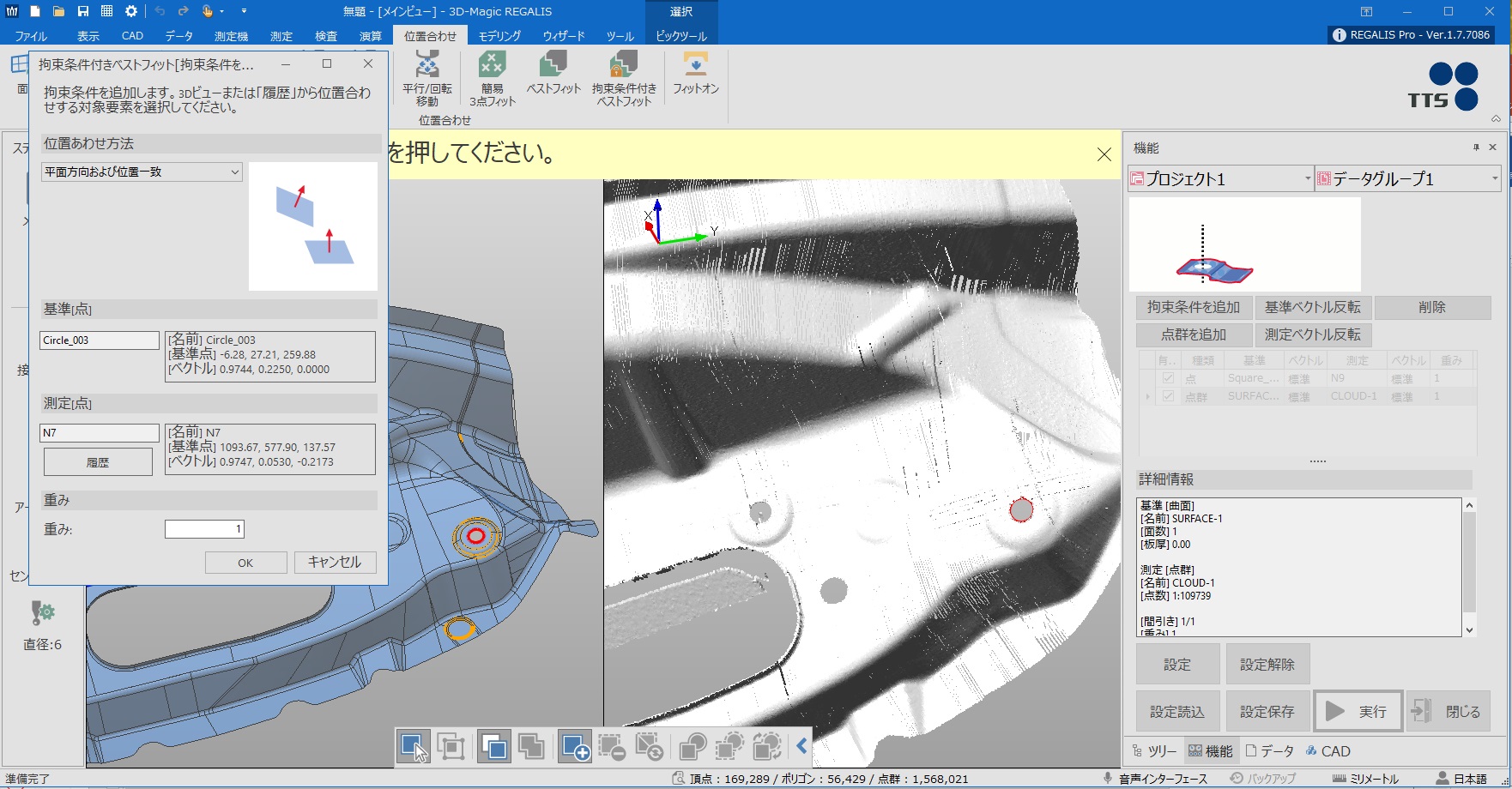Toggle the through-selection overlapping squares icon

coord(531,746)
